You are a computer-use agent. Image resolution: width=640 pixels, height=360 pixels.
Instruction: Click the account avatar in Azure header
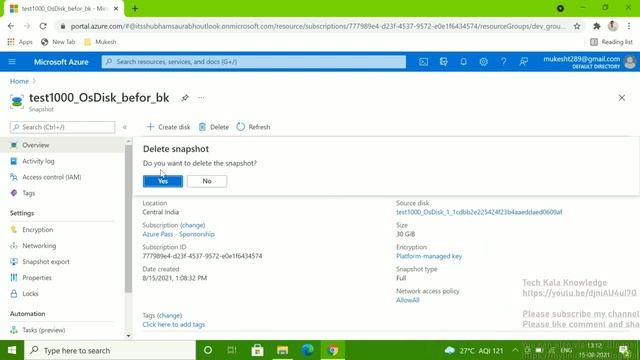coord(630,62)
